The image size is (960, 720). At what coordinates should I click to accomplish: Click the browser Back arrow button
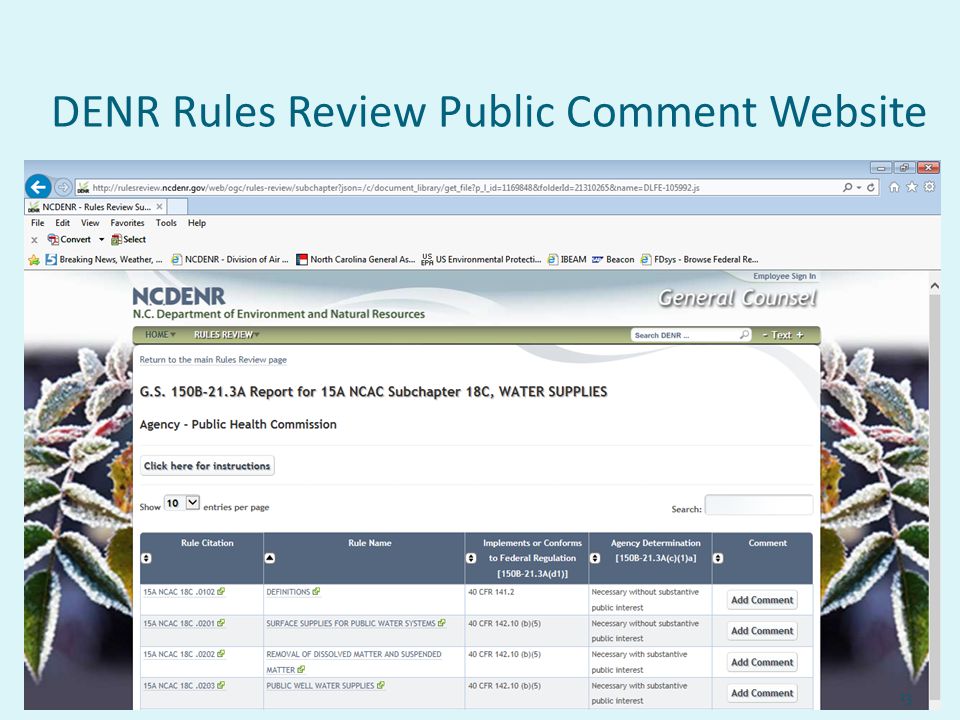tap(38, 187)
